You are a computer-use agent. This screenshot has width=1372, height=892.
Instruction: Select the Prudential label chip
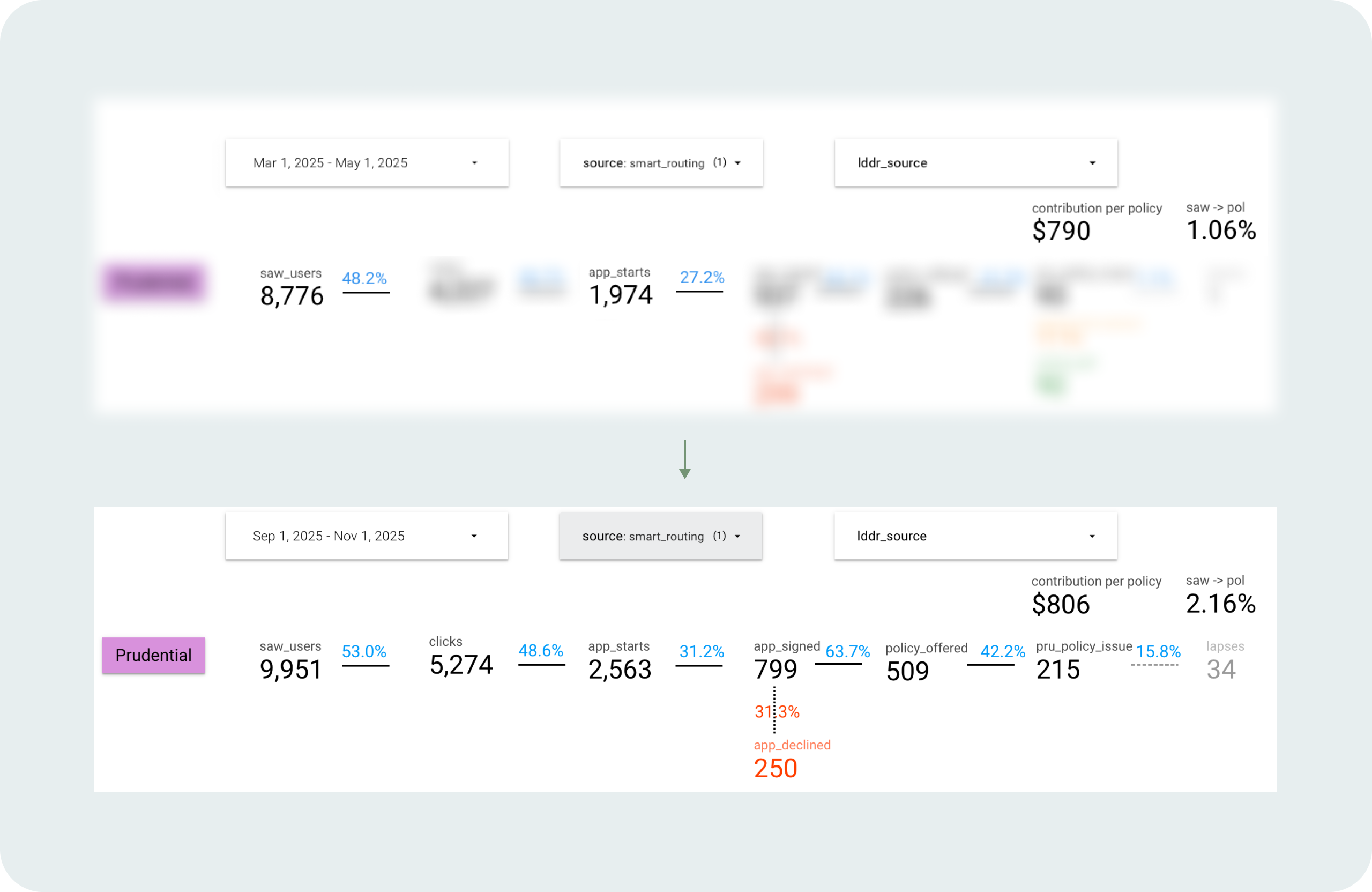(x=153, y=655)
